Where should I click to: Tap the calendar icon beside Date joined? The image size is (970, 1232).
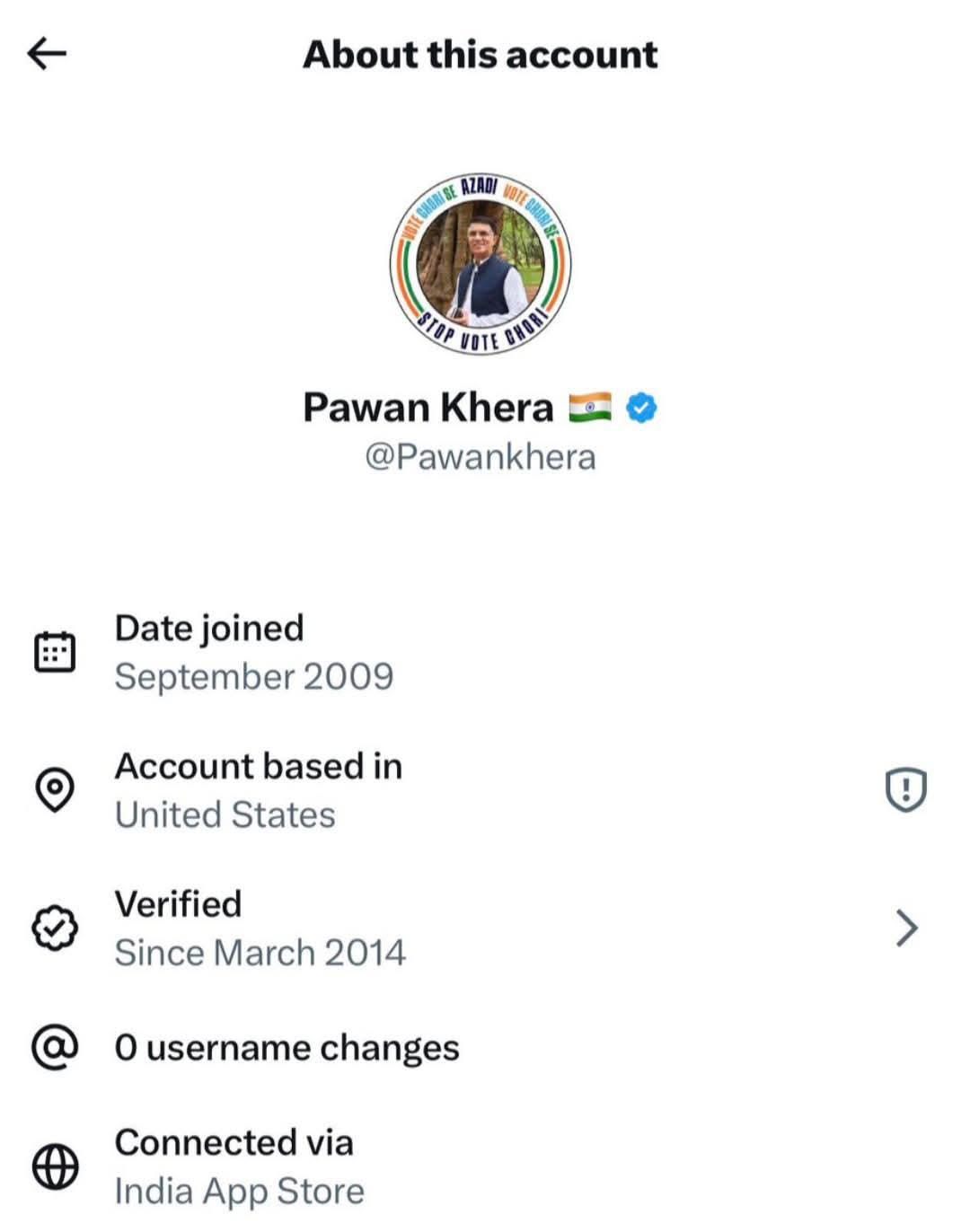[x=55, y=652]
